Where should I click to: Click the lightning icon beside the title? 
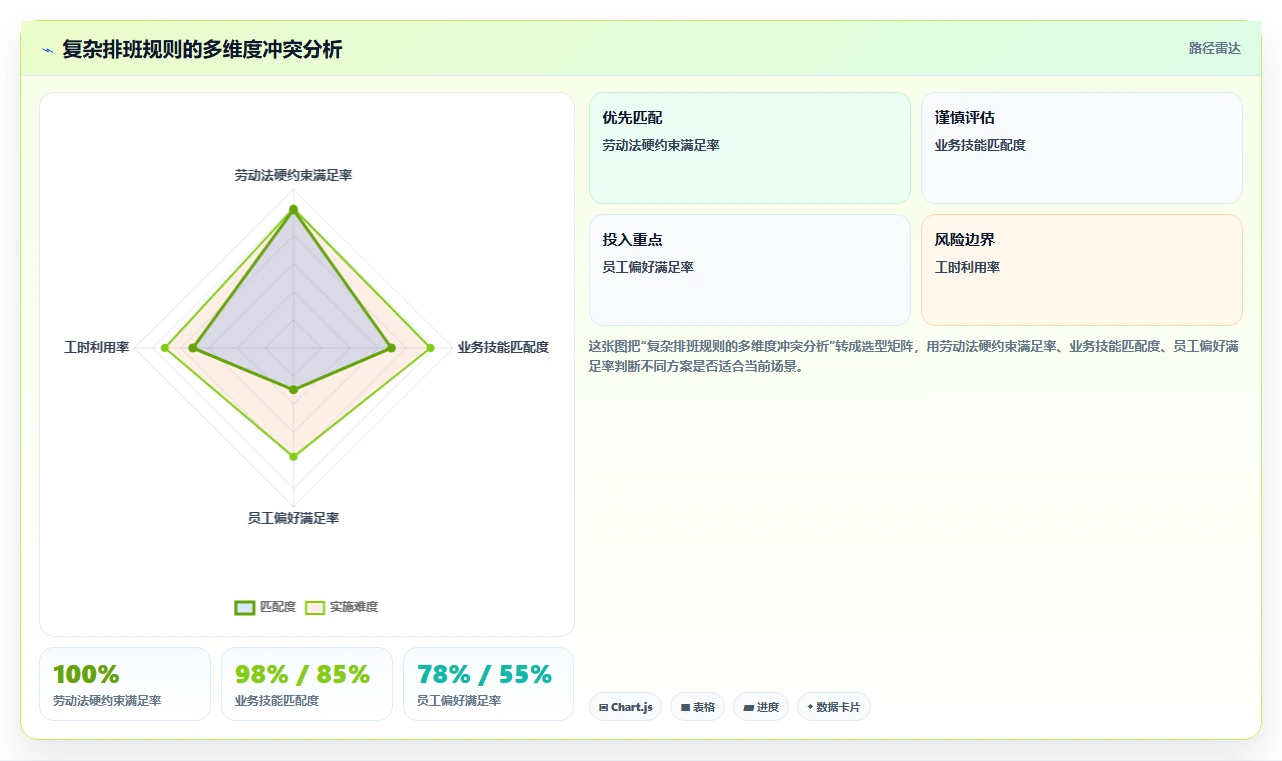point(47,49)
